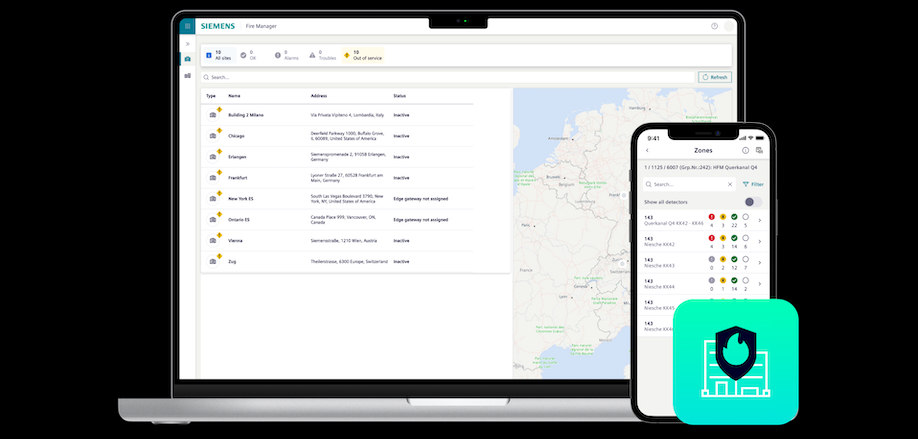Click the Siemens logo
The width and height of the screenshot is (918, 439).
218,26
